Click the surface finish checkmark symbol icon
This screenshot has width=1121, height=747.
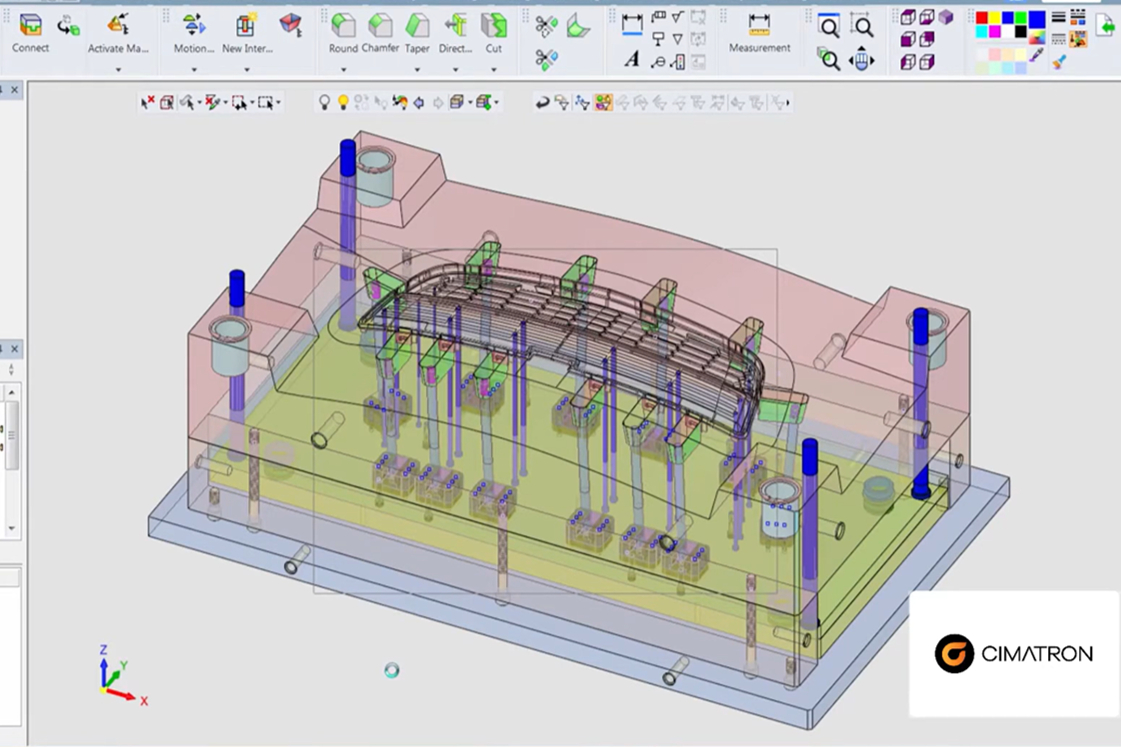pyautogui.click(x=678, y=17)
